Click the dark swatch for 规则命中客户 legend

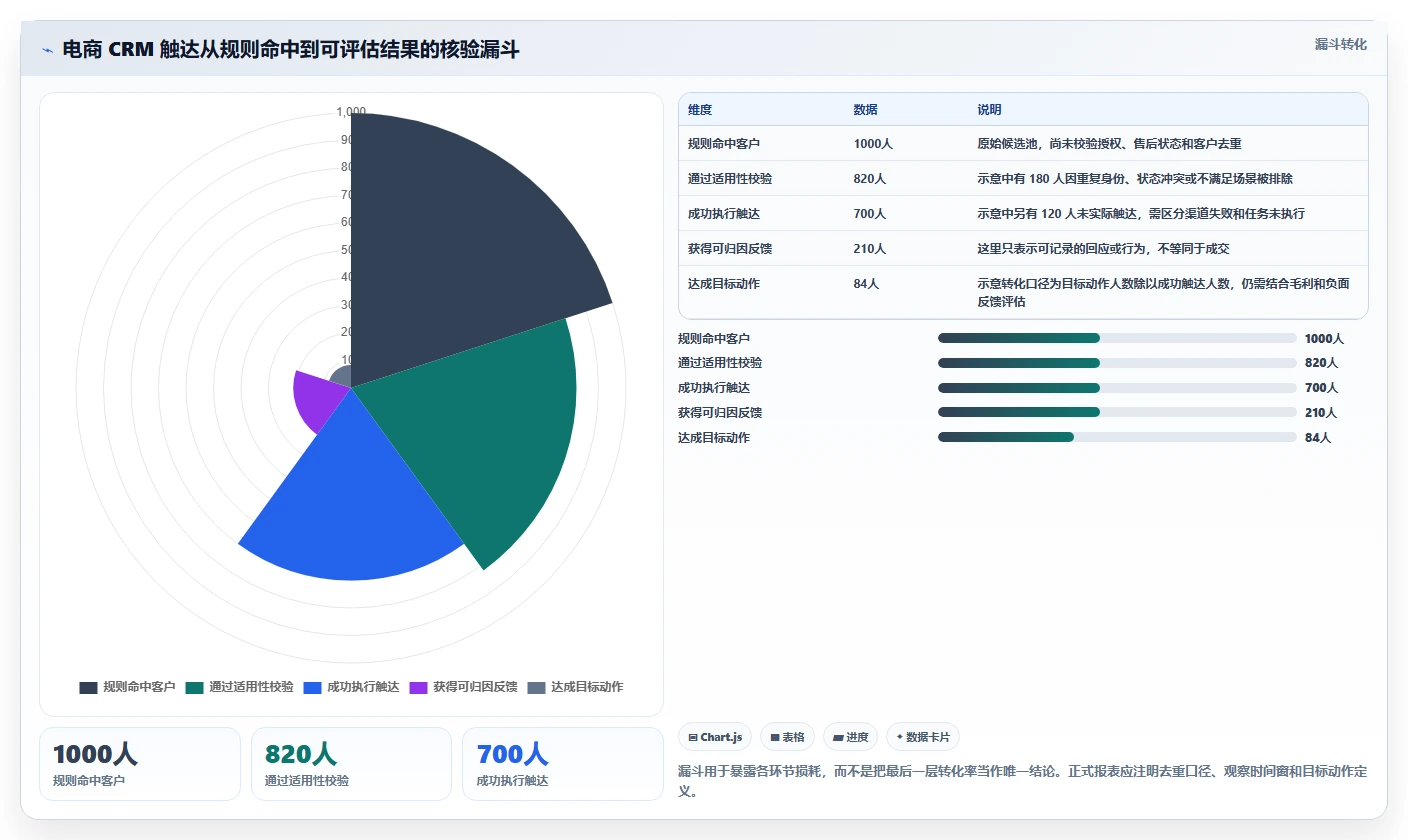pyautogui.click(x=88, y=687)
